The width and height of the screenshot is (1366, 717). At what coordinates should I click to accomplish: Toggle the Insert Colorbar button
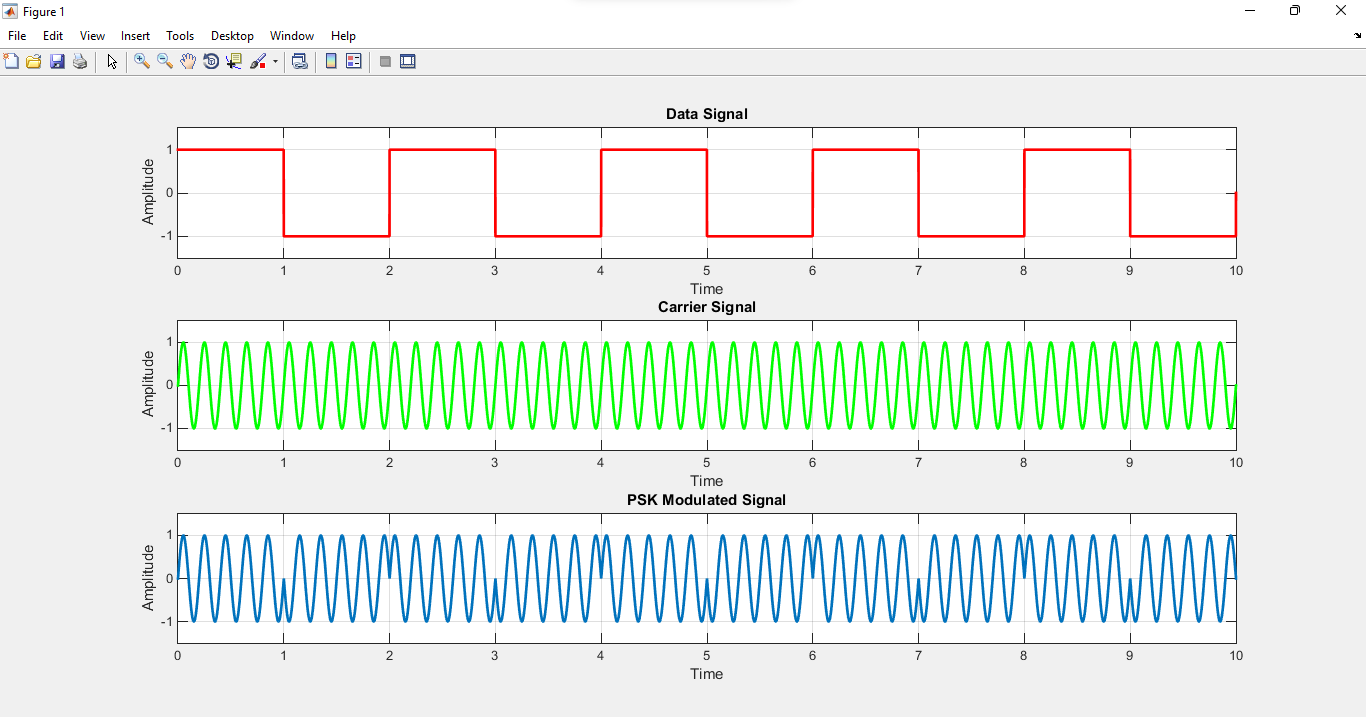click(331, 62)
